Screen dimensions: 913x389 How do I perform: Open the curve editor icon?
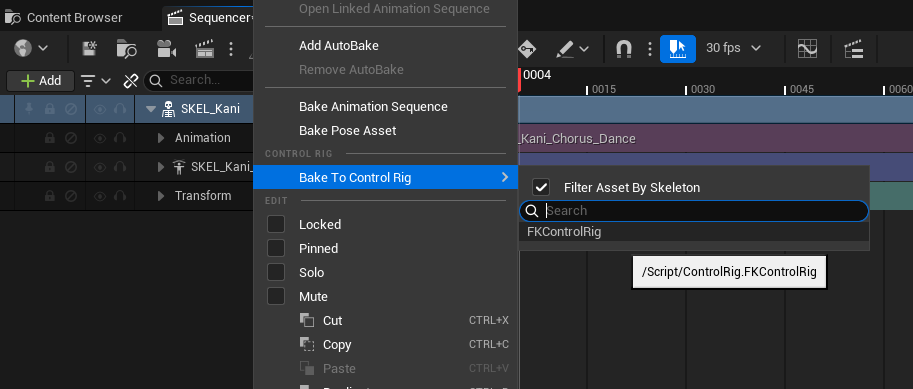click(808, 48)
